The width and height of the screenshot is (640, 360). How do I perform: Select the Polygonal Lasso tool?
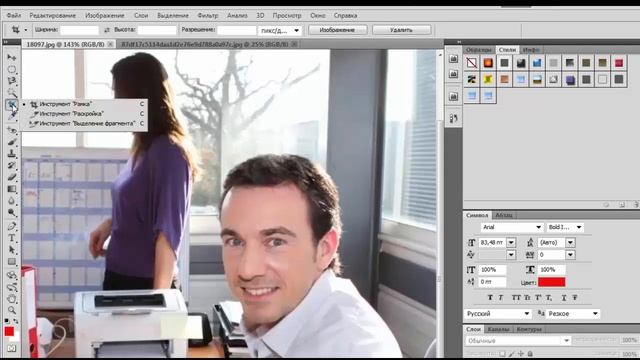[x=11, y=81]
